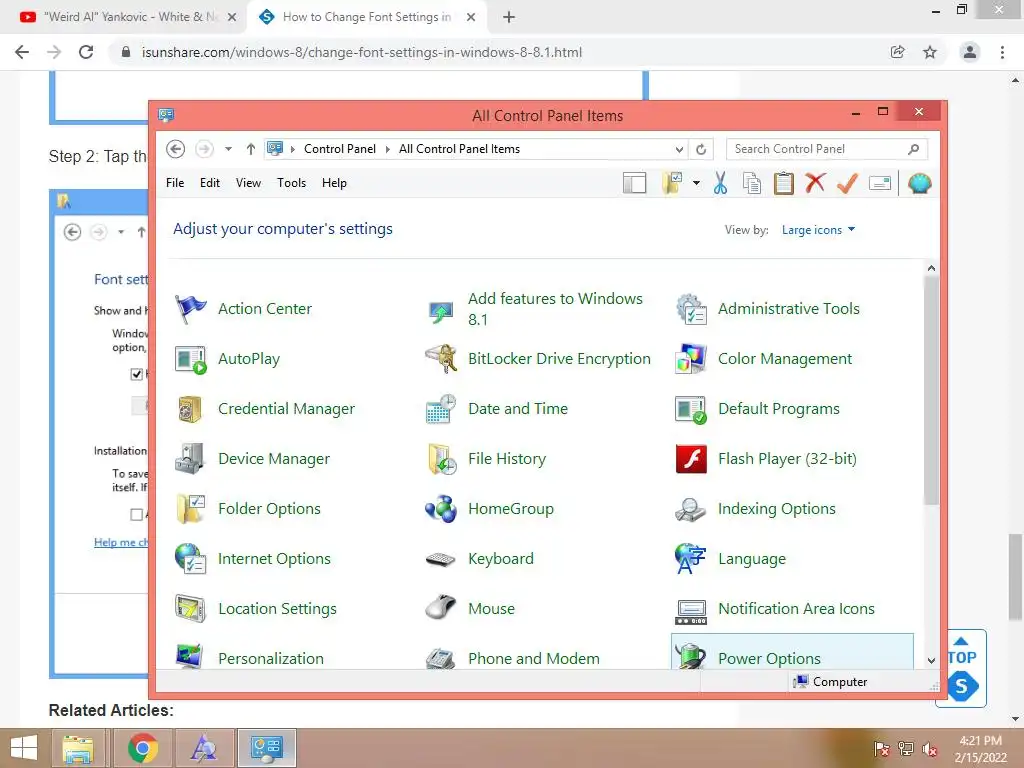This screenshot has width=1024, height=768.
Task: Open the Location Settings icon
Action: click(190, 609)
